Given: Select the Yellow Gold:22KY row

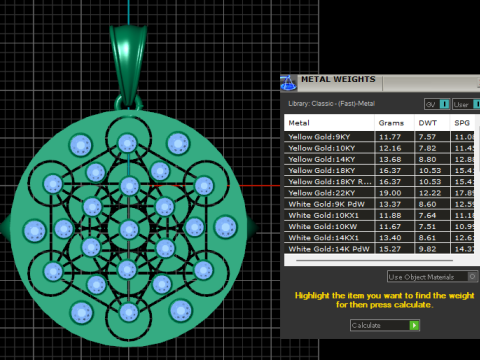Looking at the screenshot, I should [x=379, y=193].
